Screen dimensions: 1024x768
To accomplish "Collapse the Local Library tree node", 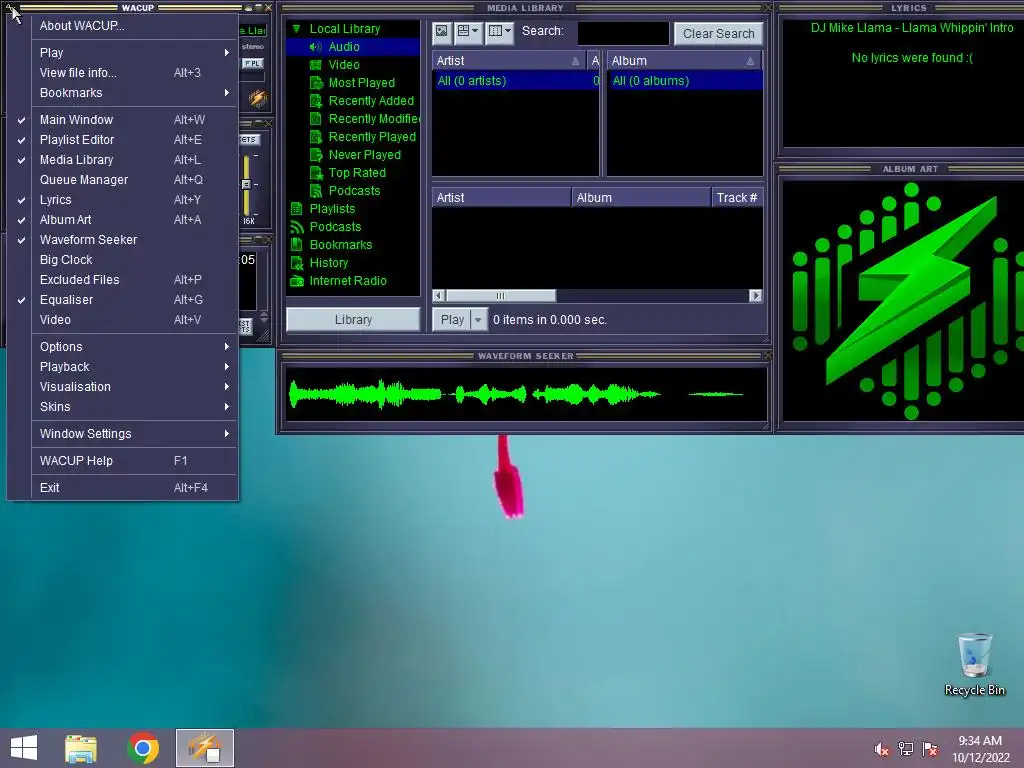I will tap(296, 29).
